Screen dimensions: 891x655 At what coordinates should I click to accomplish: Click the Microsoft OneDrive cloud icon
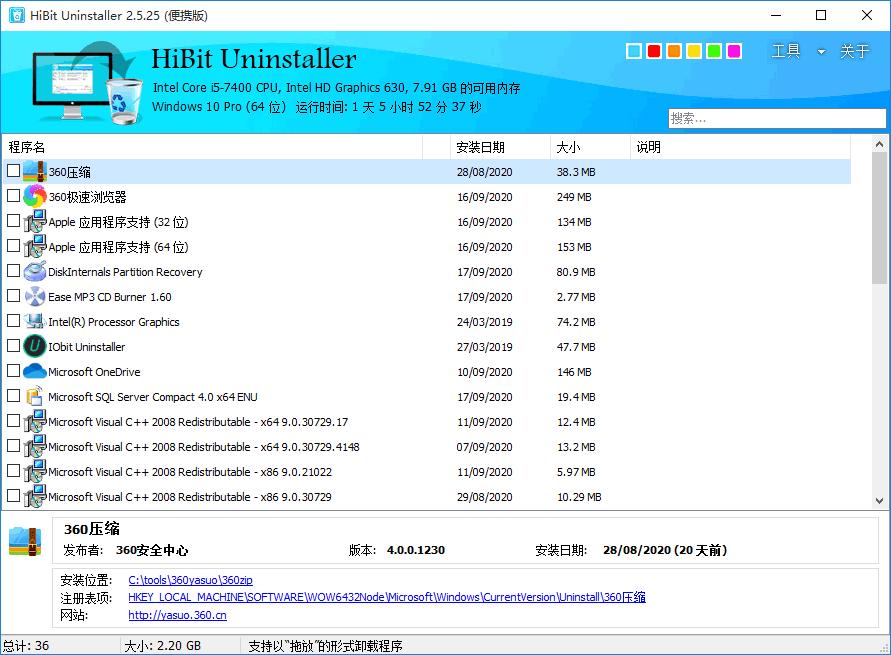(x=35, y=372)
